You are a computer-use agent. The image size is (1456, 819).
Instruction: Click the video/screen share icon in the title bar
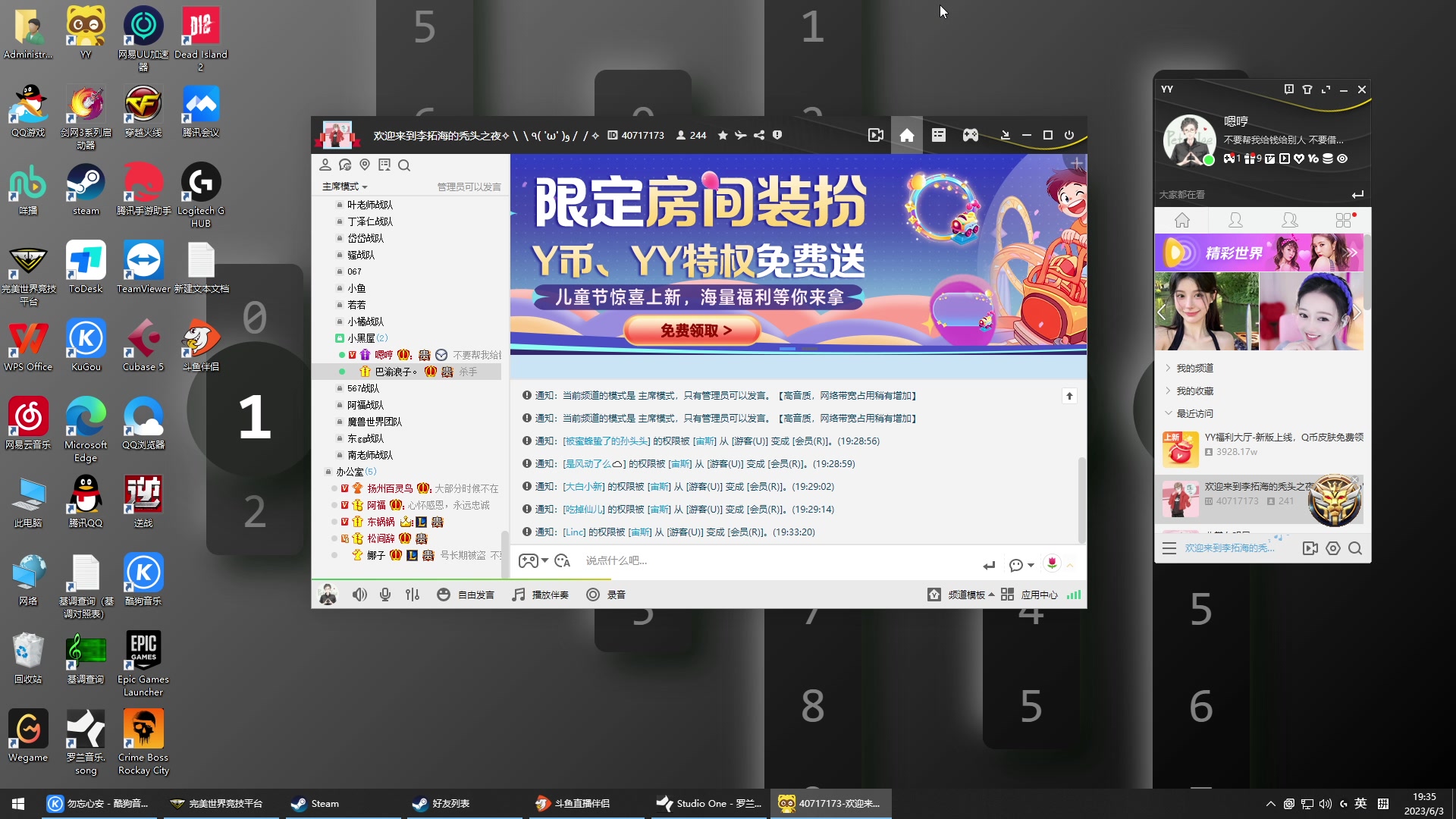tap(875, 135)
